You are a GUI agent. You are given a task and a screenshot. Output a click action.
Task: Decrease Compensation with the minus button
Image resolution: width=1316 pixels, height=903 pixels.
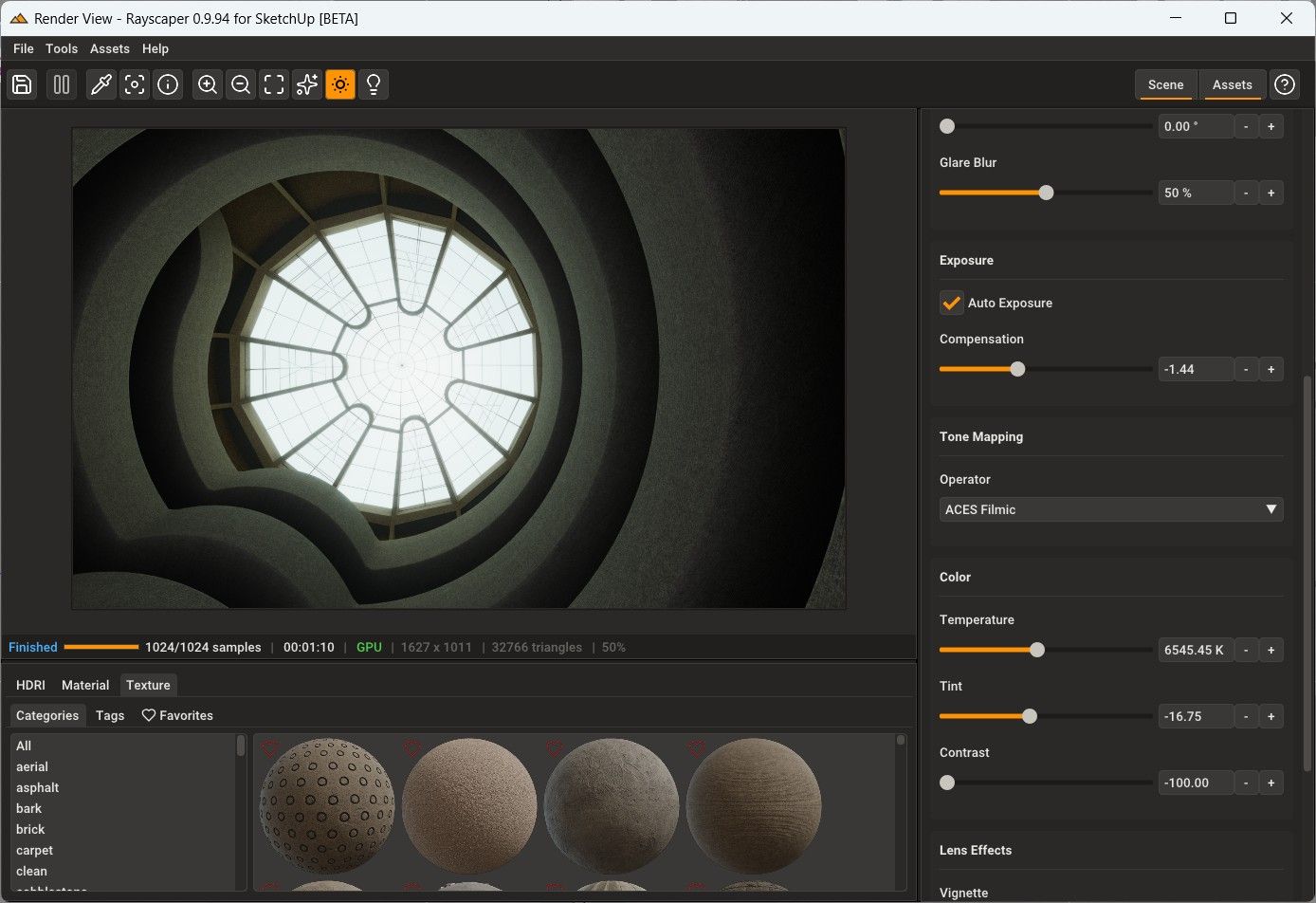tap(1246, 369)
